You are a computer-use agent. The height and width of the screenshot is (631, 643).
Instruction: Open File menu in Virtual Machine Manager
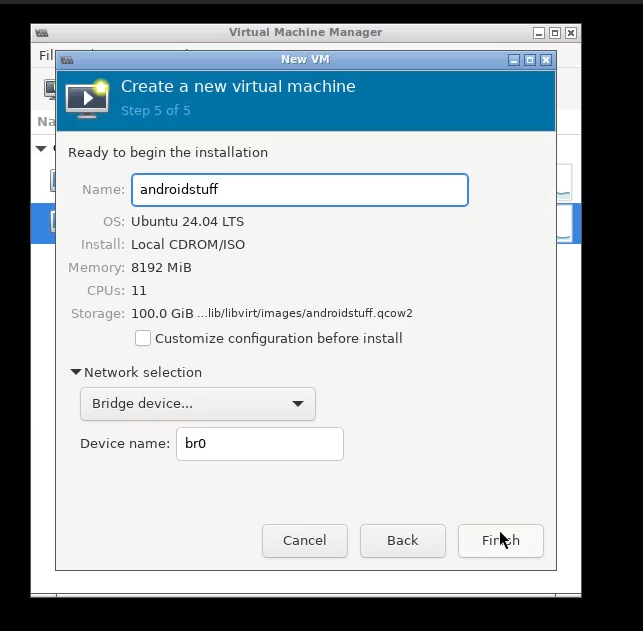pos(46,55)
